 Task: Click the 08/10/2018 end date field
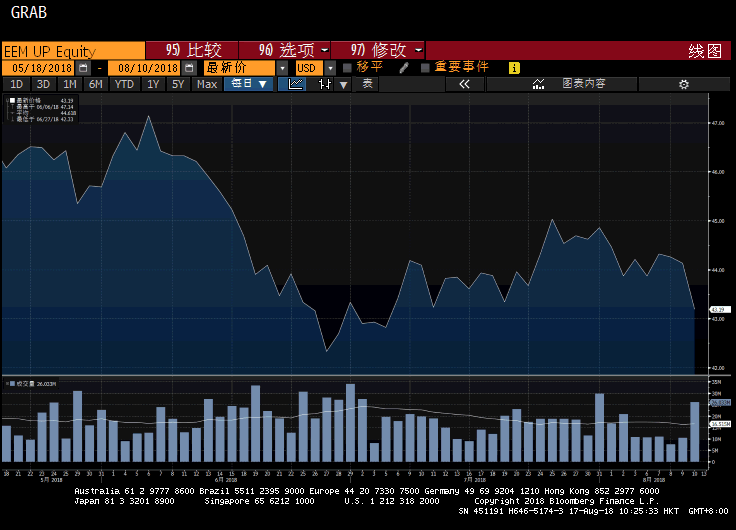(x=144, y=68)
